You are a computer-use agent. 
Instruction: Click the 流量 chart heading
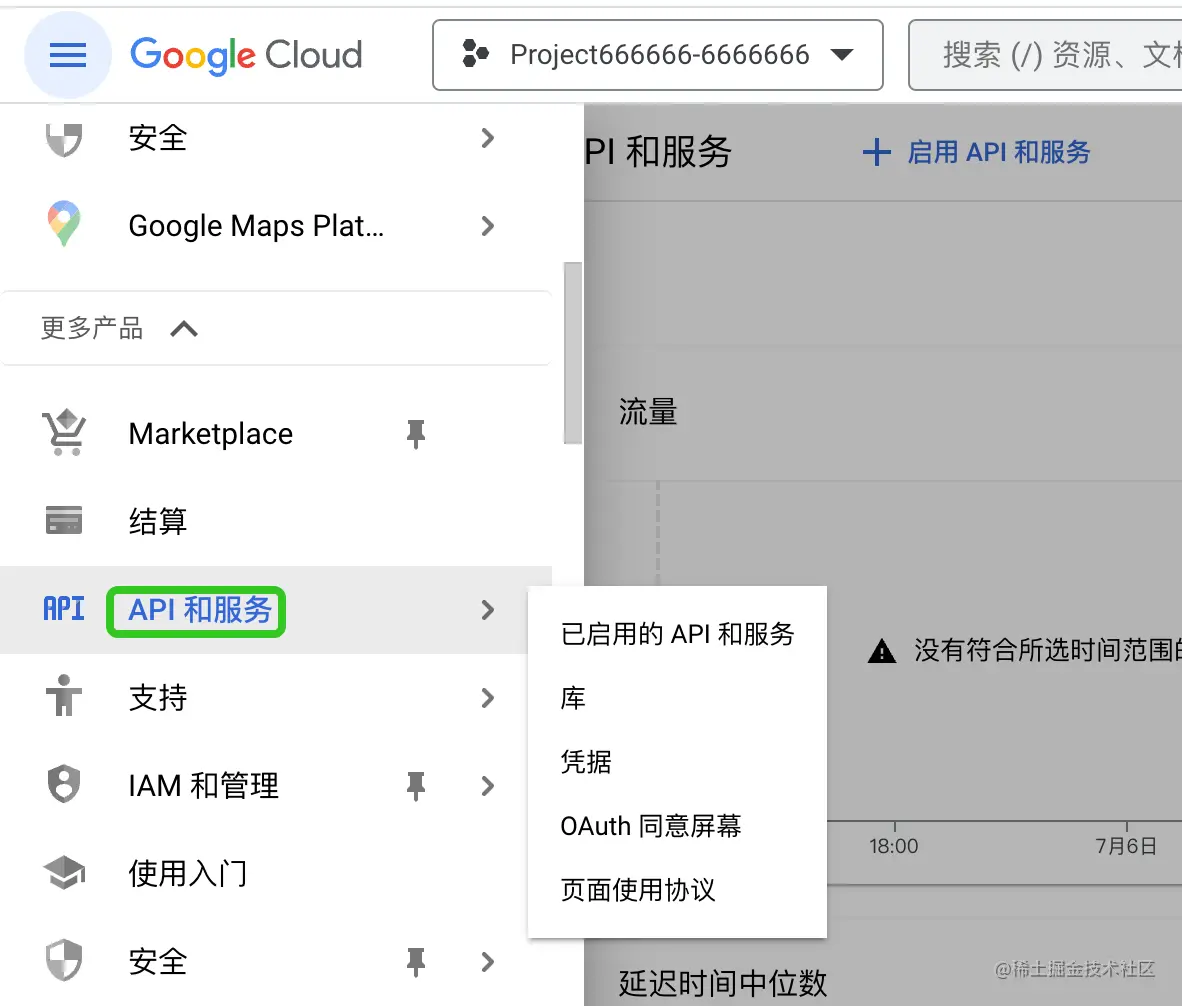coord(648,411)
